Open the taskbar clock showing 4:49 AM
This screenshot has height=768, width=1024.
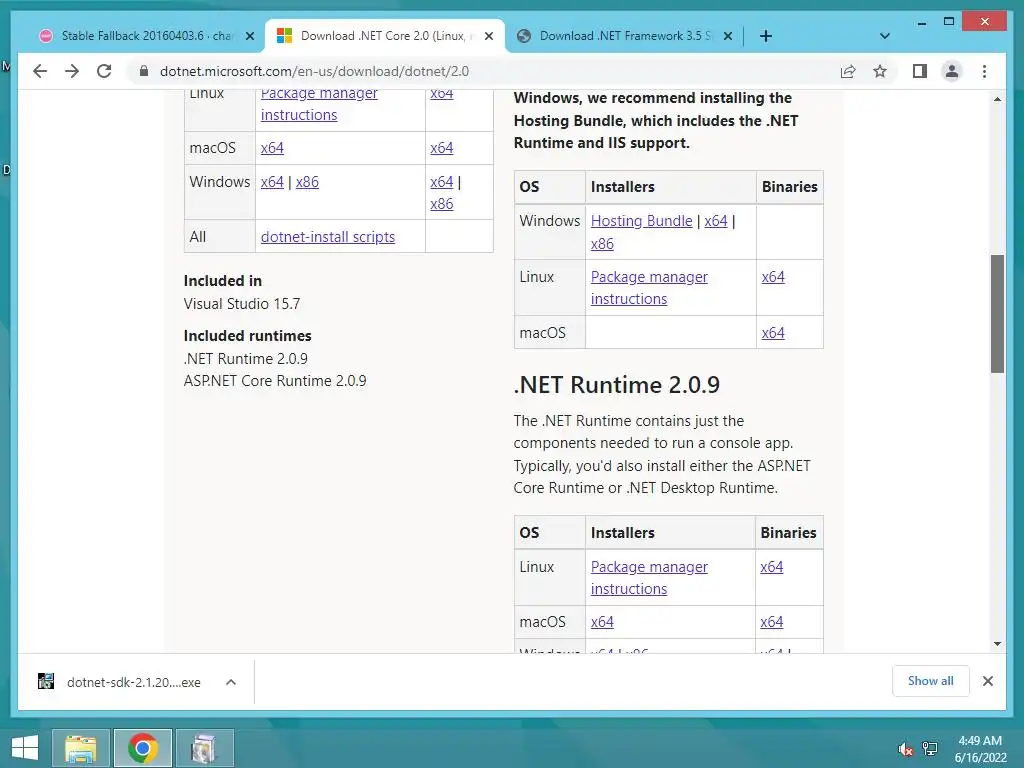[x=980, y=749]
